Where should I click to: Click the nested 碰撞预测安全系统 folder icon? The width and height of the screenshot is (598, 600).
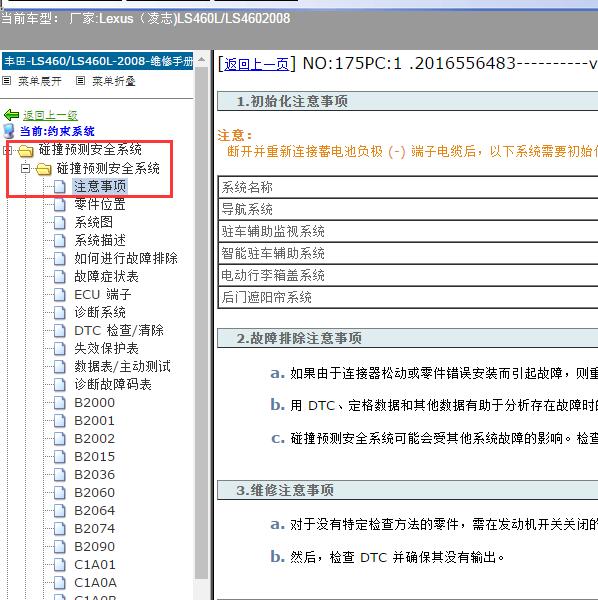tap(44, 169)
